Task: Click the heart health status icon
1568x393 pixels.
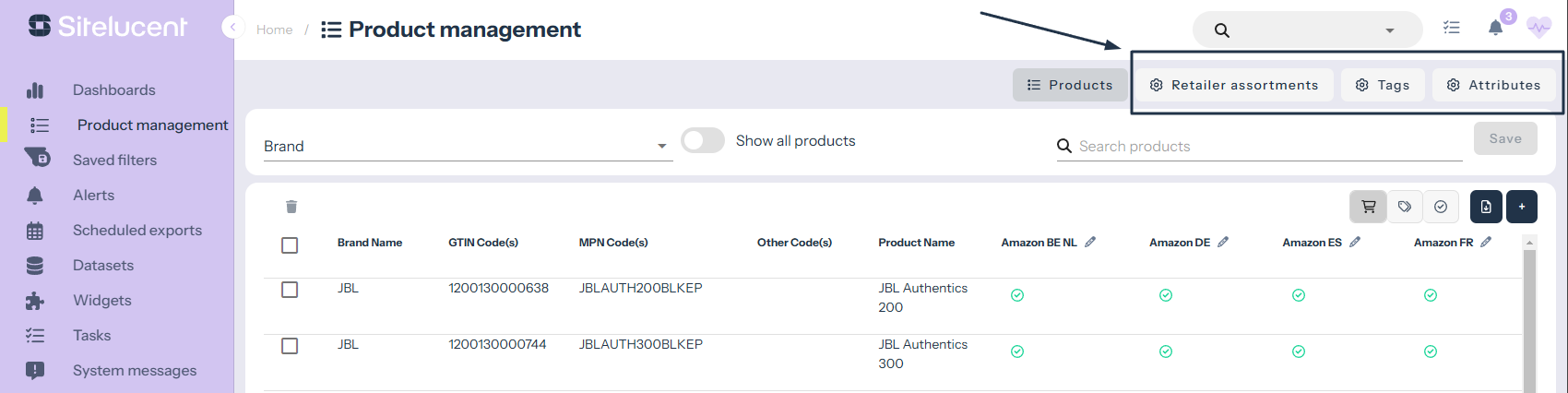Action: (1538, 28)
